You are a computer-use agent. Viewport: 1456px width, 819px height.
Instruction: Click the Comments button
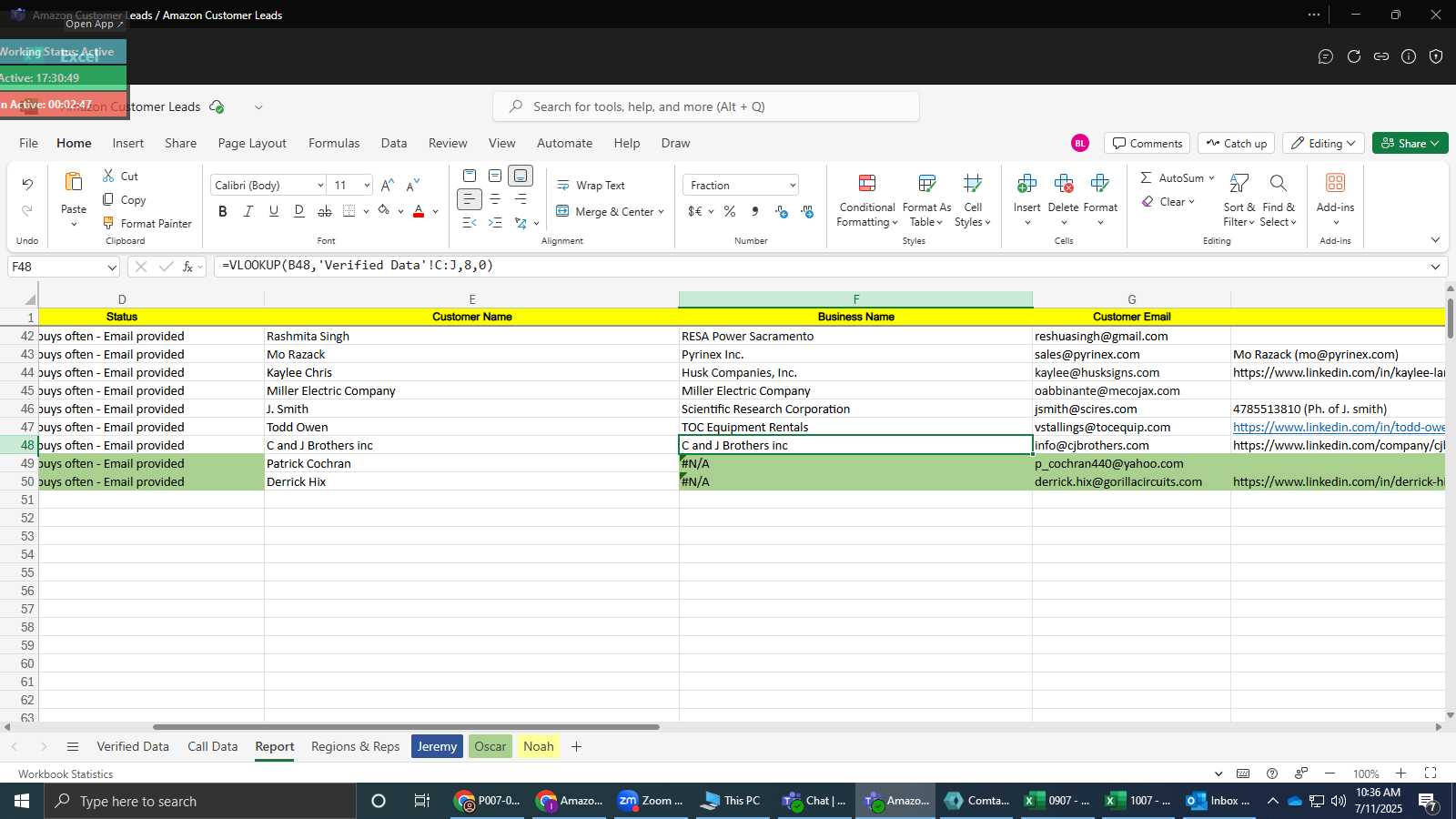(x=1147, y=143)
